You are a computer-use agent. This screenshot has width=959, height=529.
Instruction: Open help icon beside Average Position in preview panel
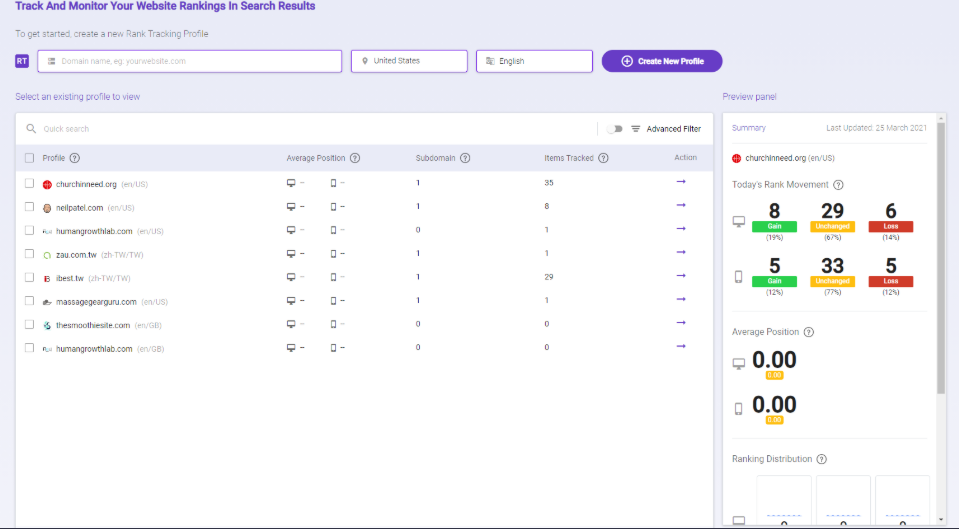pyautogui.click(x=809, y=332)
